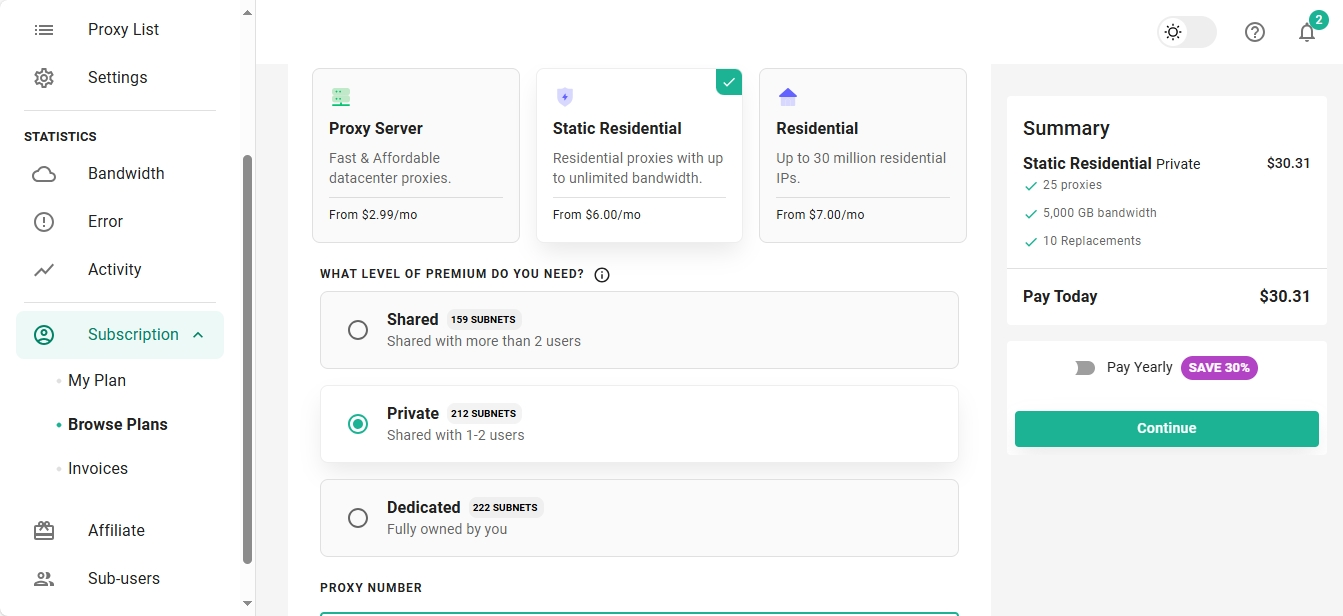Collapse the Subscription menu chevron
1343x616 pixels.
198,335
